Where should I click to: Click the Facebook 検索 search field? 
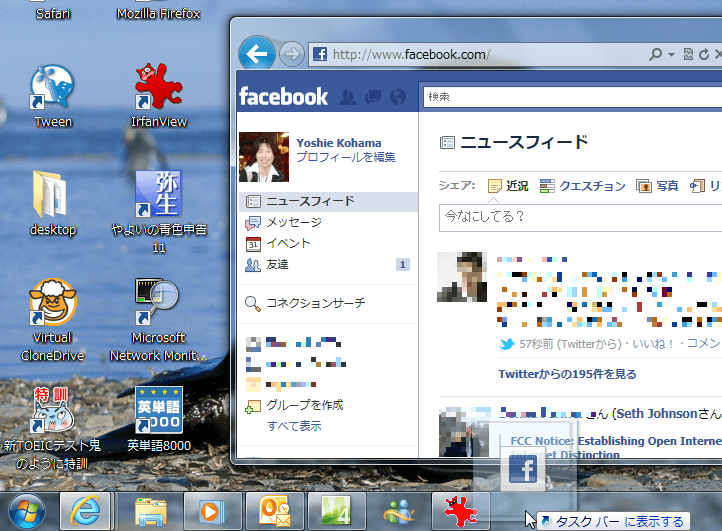572,97
